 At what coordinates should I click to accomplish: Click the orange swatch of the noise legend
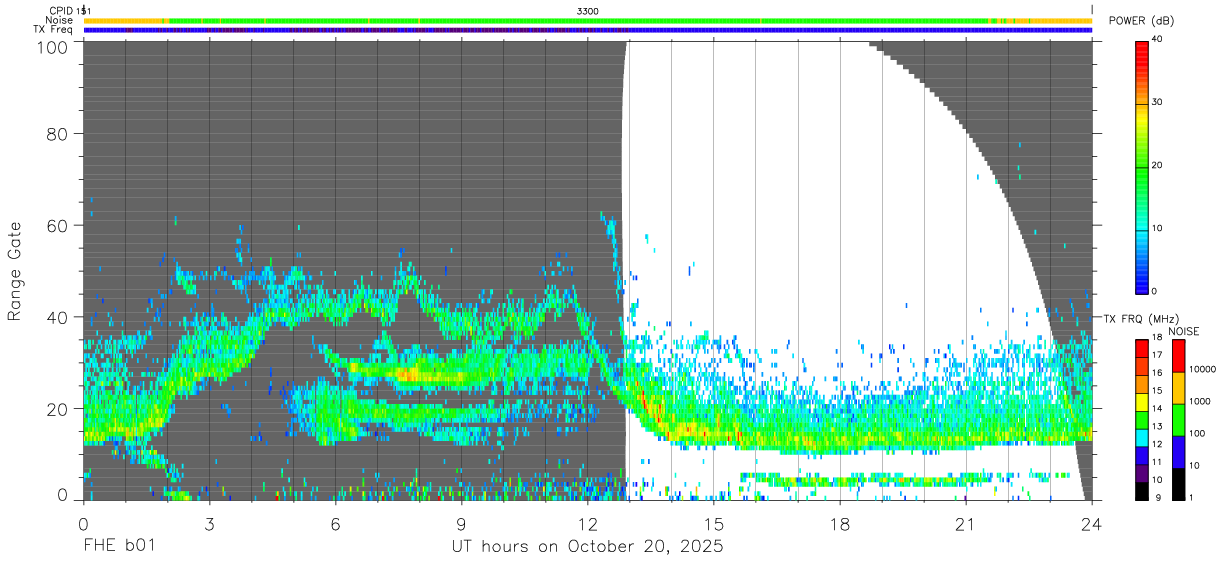[x=1177, y=387]
